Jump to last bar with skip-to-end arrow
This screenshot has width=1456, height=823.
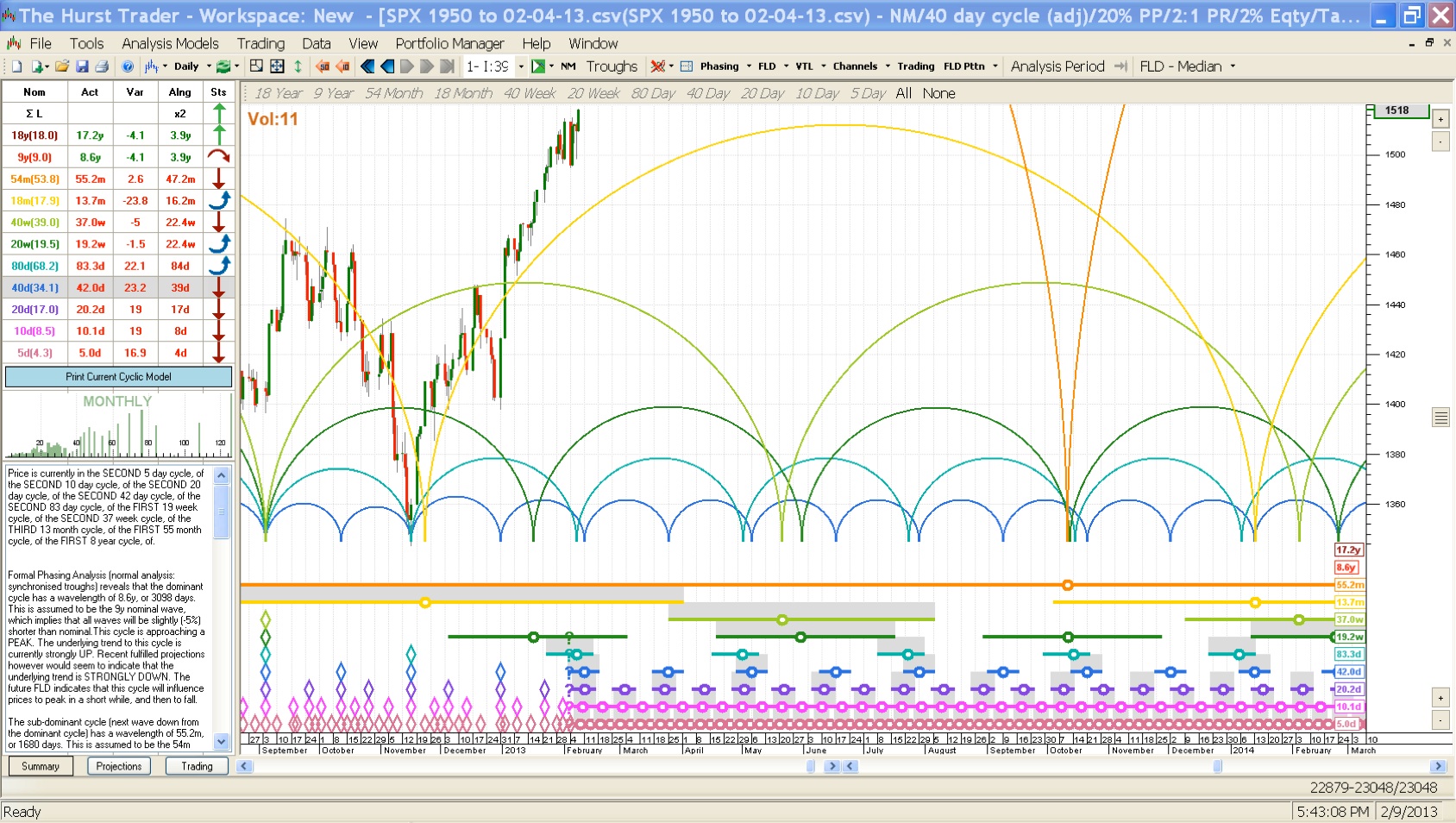pyautogui.click(x=447, y=66)
